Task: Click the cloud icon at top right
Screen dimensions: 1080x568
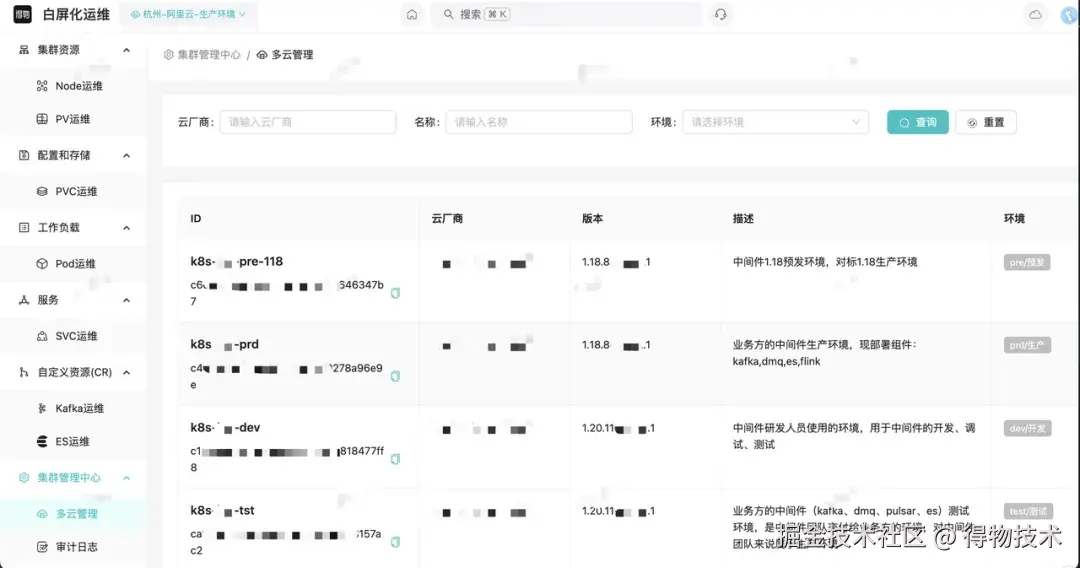Action: tap(1035, 14)
